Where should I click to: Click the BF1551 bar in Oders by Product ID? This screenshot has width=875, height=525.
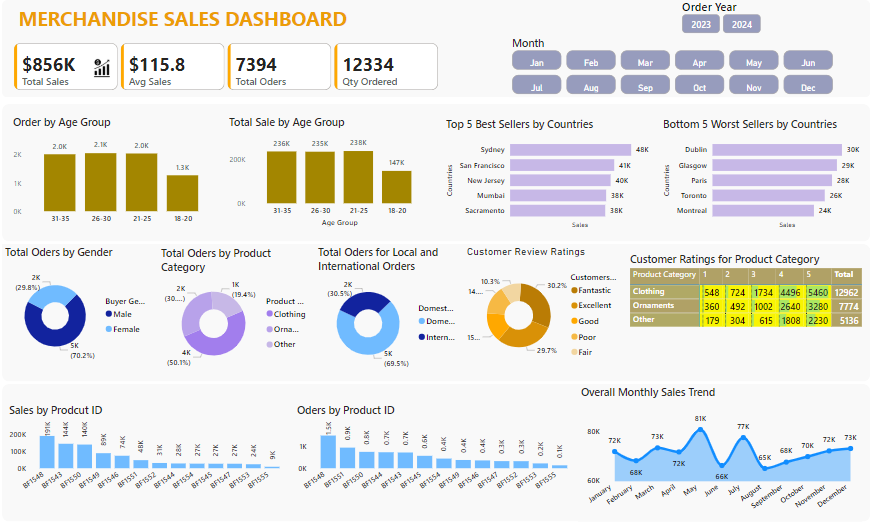point(348,457)
